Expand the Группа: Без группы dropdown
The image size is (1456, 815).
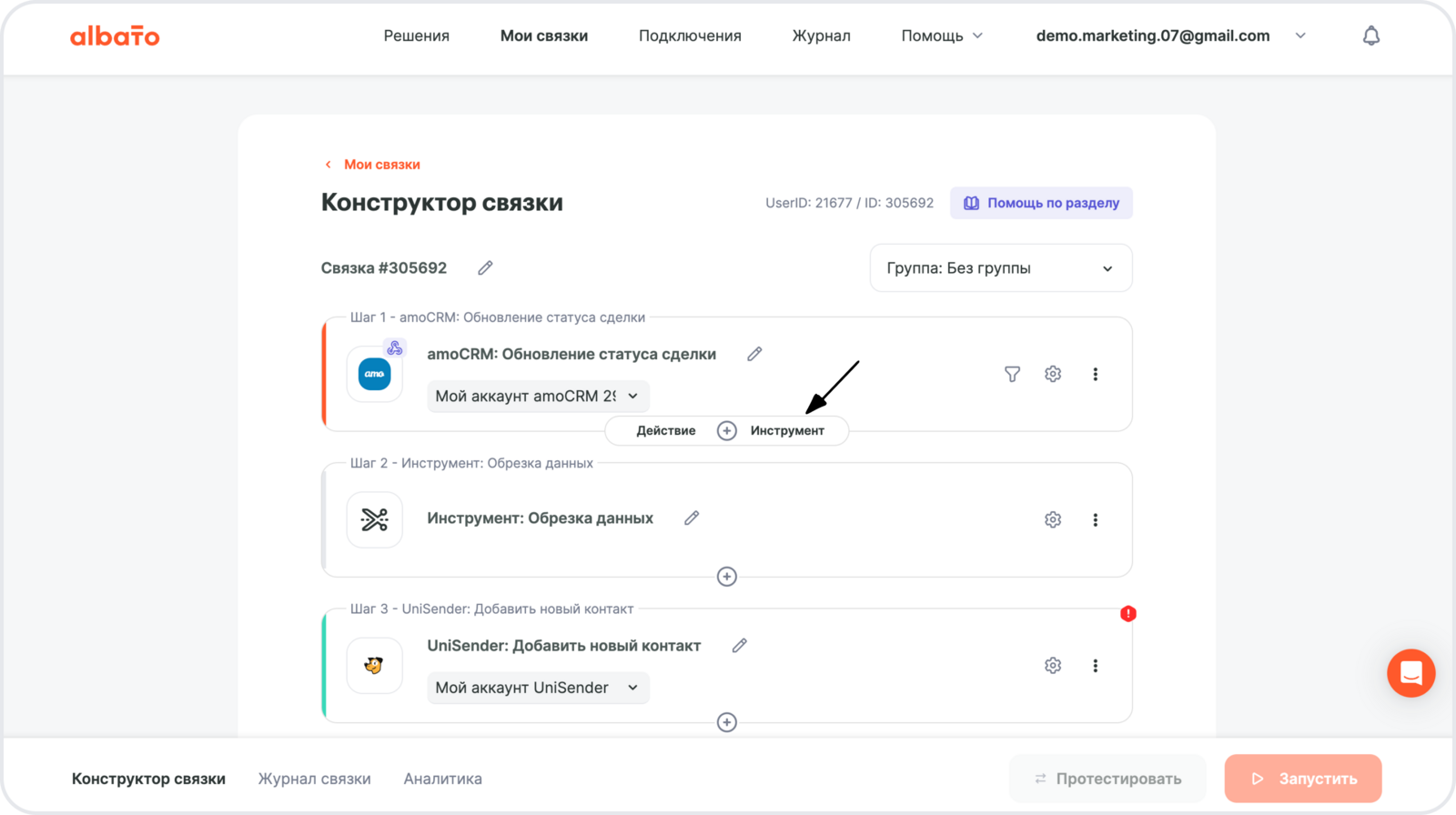point(1000,268)
